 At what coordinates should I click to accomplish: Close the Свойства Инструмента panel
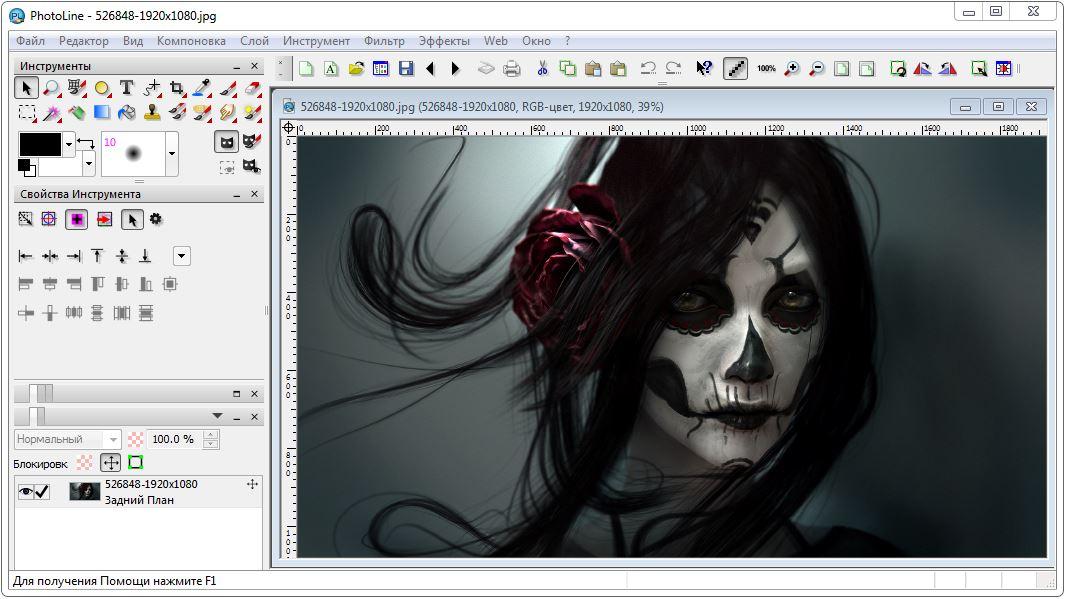tap(254, 194)
